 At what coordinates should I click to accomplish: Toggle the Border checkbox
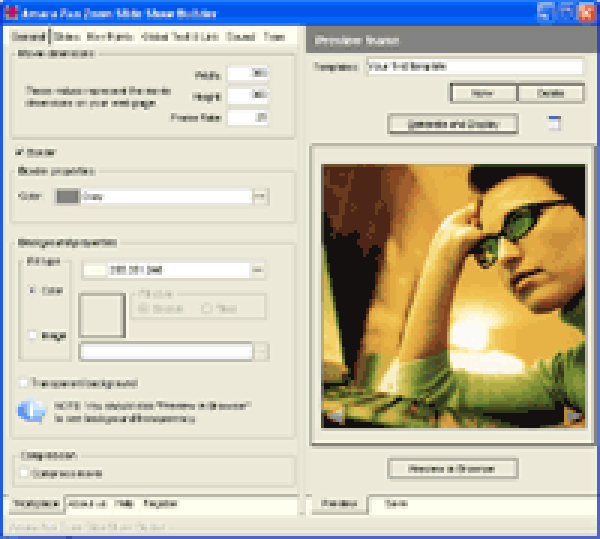coord(20,152)
